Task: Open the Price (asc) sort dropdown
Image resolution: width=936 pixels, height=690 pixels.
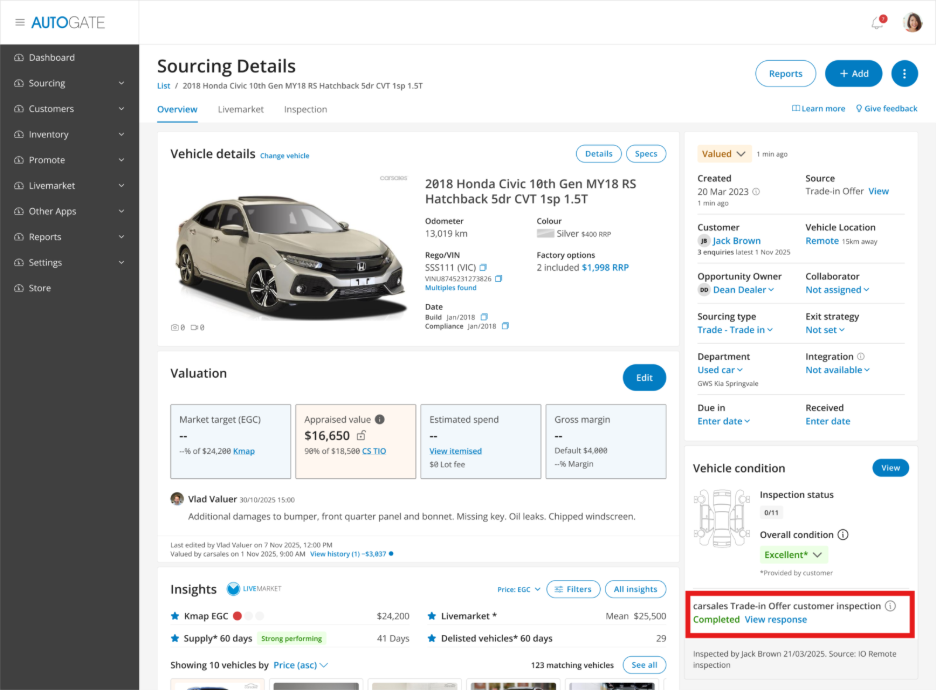Action: pyautogui.click(x=301, y=665)
